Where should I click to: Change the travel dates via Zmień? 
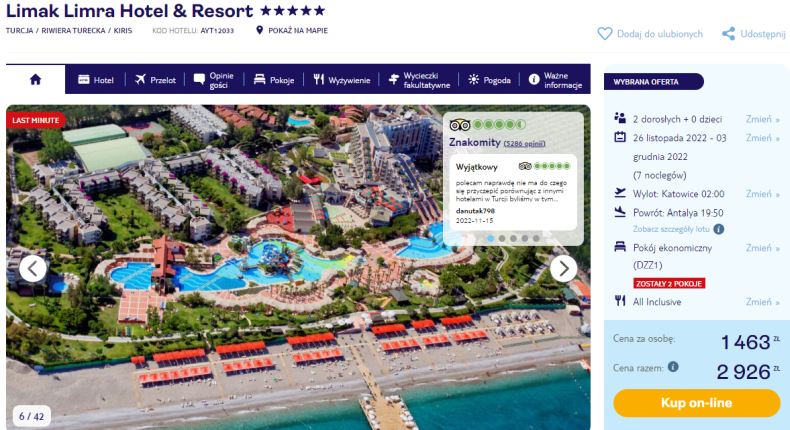coord(762,138)
